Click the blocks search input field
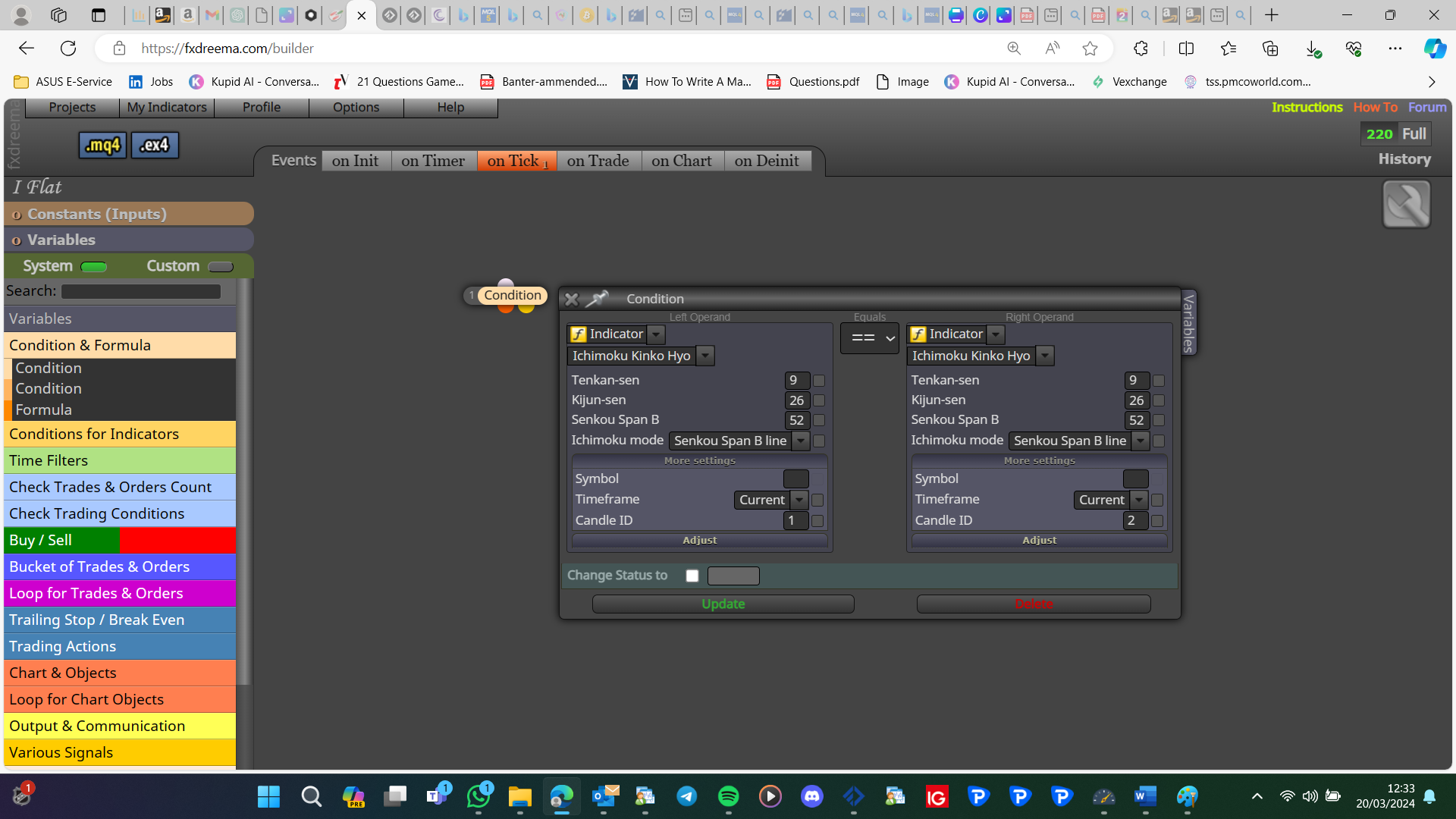The width and height of the screenshot is (1456, 819). 141,291
